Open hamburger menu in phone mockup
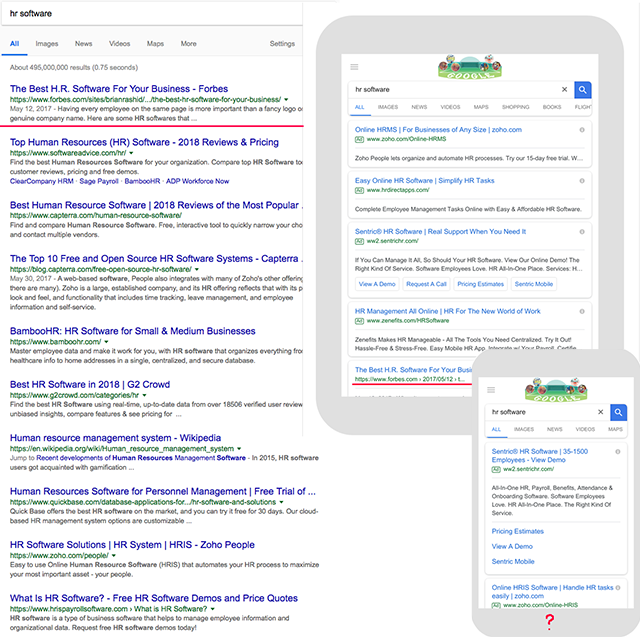Screen dimensions: 640x639 (x=491, y=390)
